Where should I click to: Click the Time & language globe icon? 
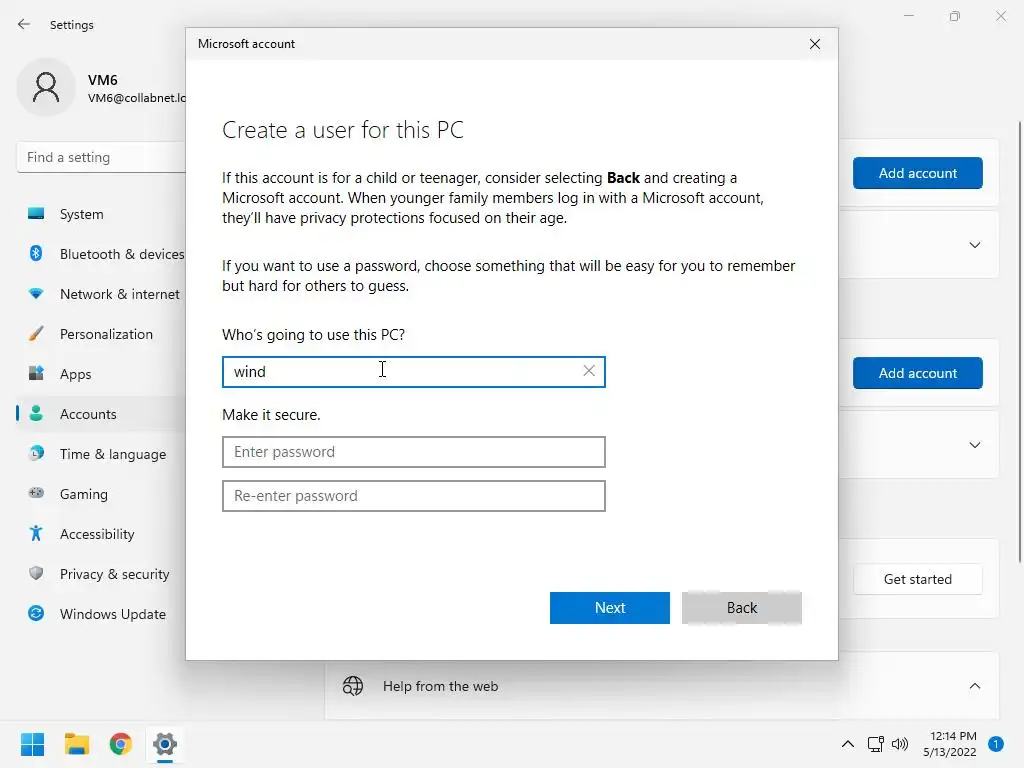coord(36,453)
